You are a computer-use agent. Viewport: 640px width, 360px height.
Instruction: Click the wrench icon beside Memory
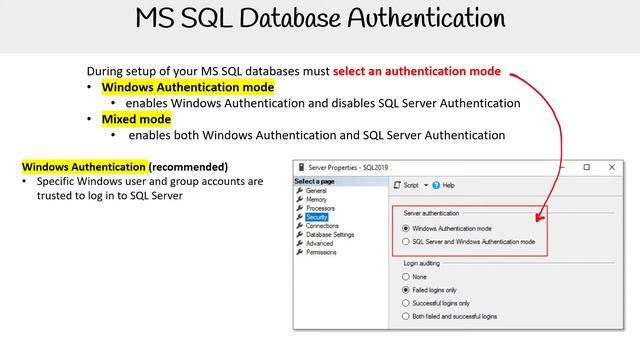(x=300, y=199)
